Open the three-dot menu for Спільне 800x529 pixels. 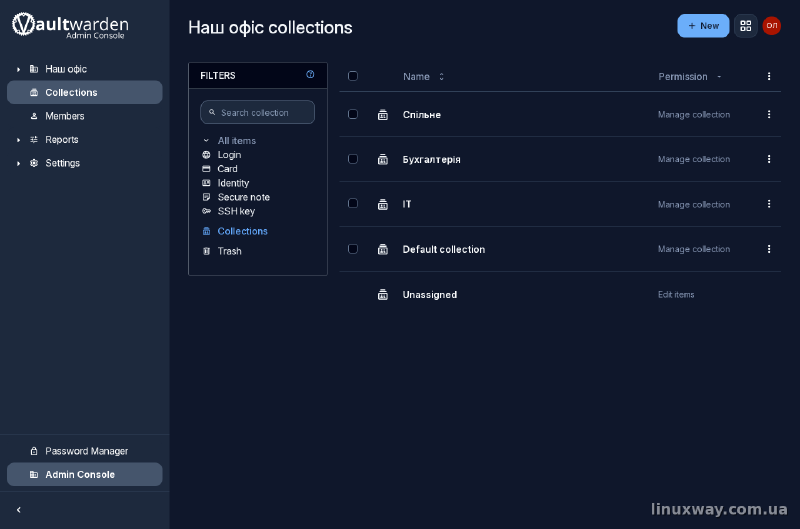click(x=769, y=114)
